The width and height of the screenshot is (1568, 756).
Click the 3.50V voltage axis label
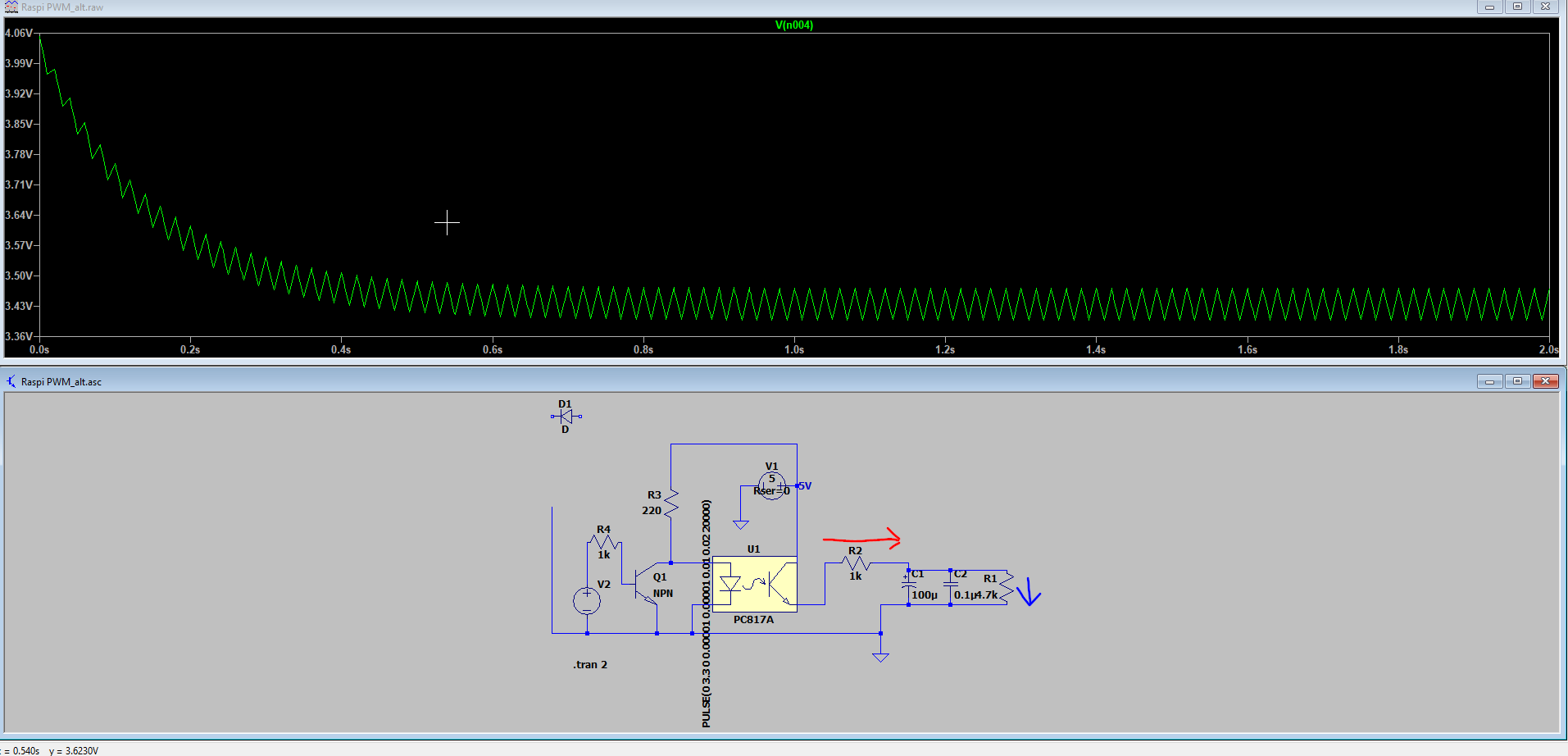point(19,276)
